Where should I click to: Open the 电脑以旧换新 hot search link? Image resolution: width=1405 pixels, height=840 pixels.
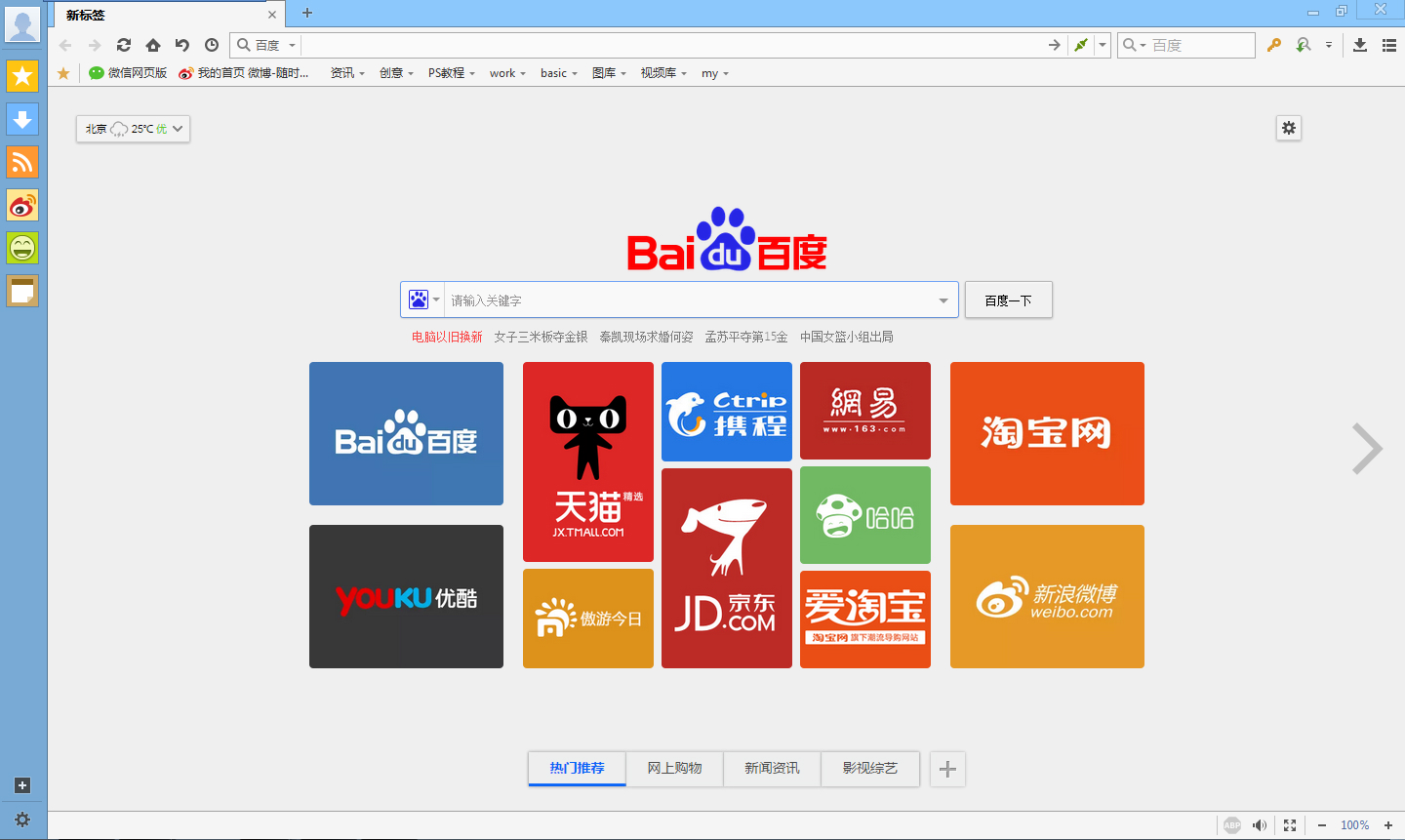[450, 336]
